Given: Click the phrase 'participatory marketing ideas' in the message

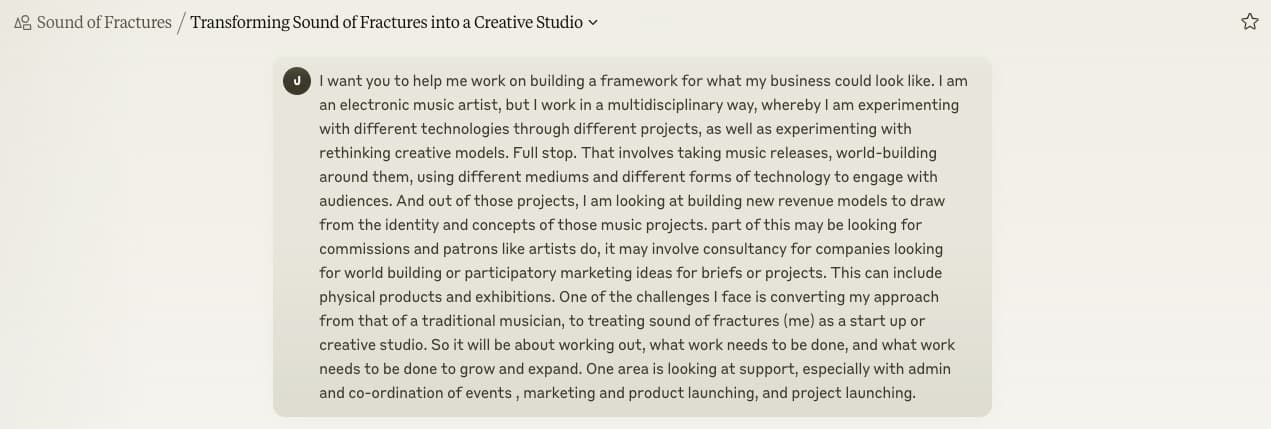Looking at the screenshot, I should coord(566,273).
